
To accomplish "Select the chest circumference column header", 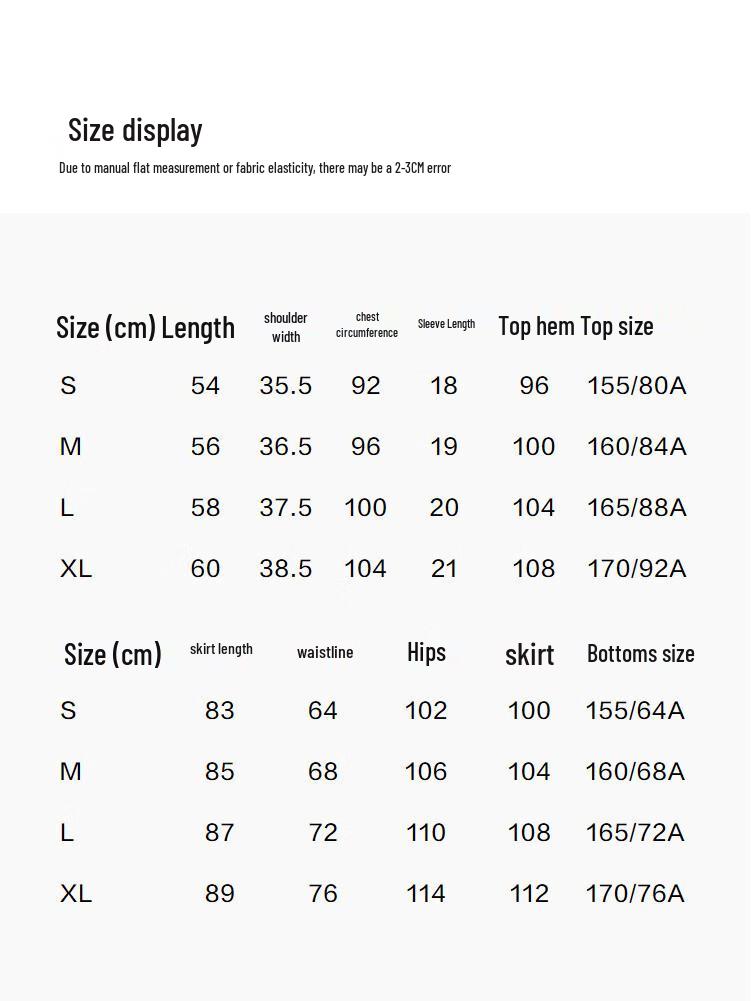I will click(x=367, y=324).
